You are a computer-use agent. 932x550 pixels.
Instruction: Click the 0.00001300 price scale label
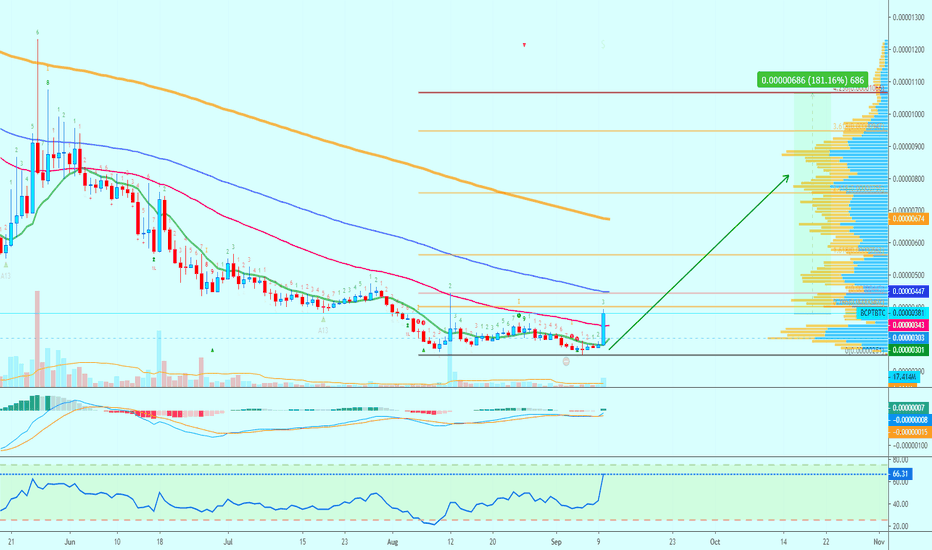tap(908, 17)
